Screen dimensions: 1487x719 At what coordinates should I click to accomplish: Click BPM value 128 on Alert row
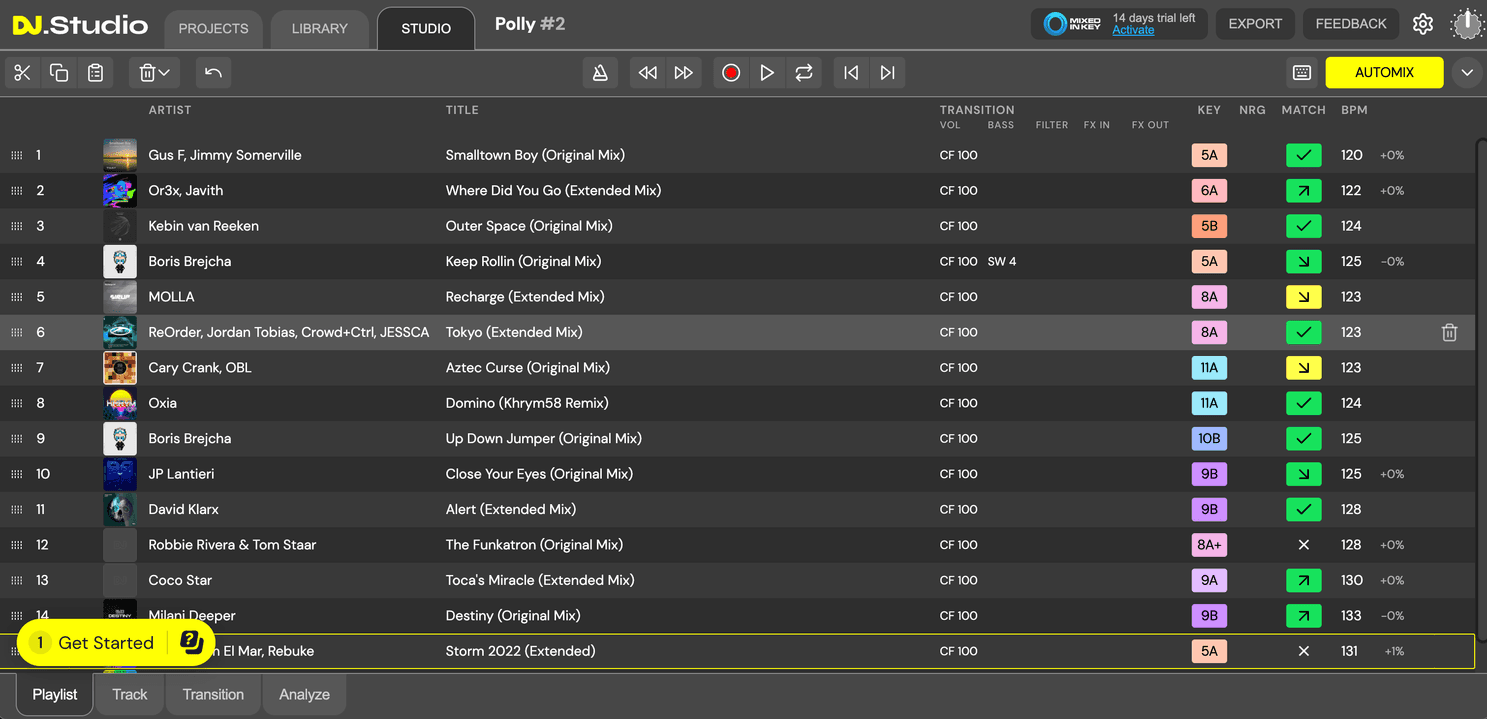[x=1351, y=510]
